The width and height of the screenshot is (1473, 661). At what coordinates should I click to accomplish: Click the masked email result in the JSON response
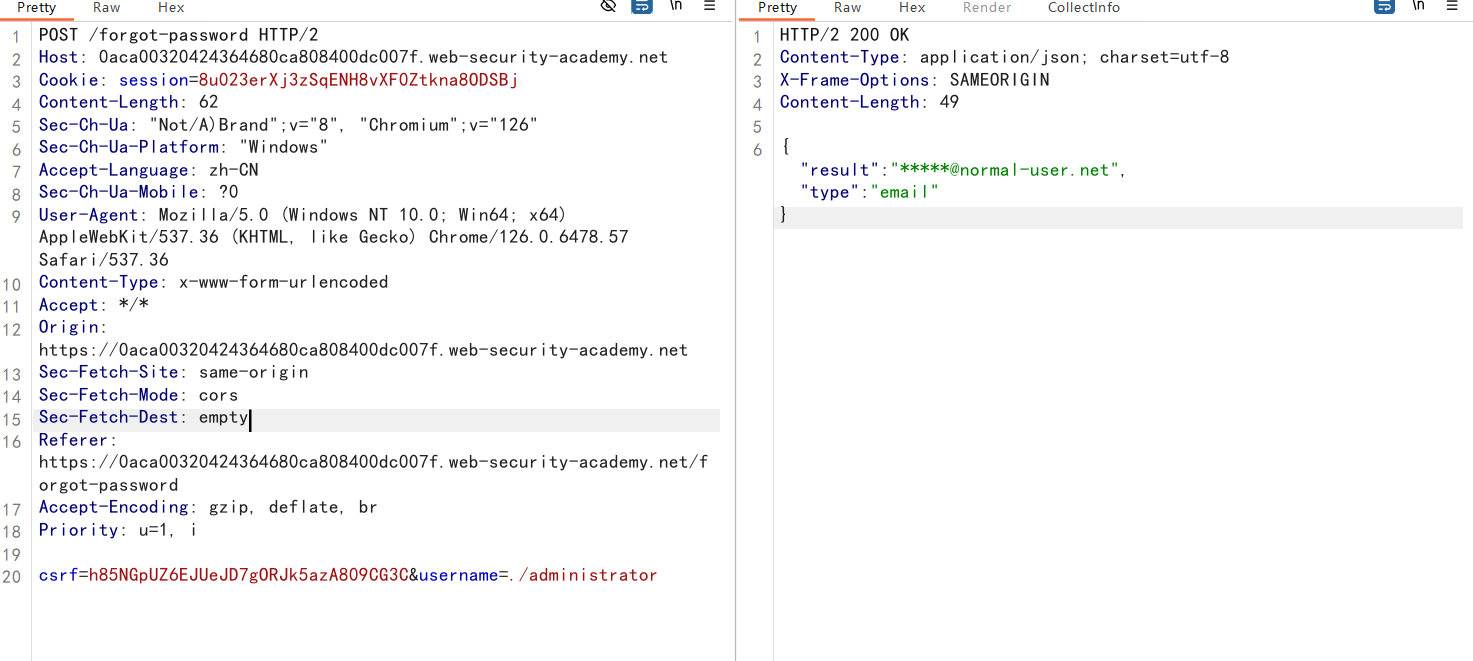tap(1005, 170)
